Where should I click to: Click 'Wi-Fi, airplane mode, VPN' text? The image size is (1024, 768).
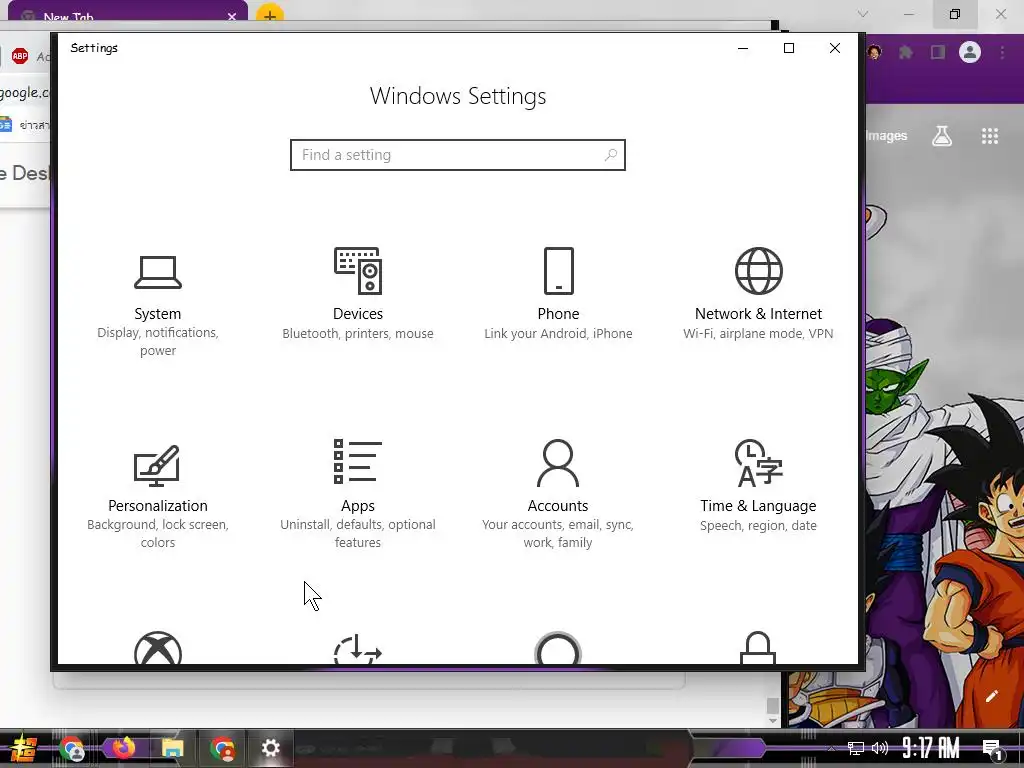click(758, 334)
